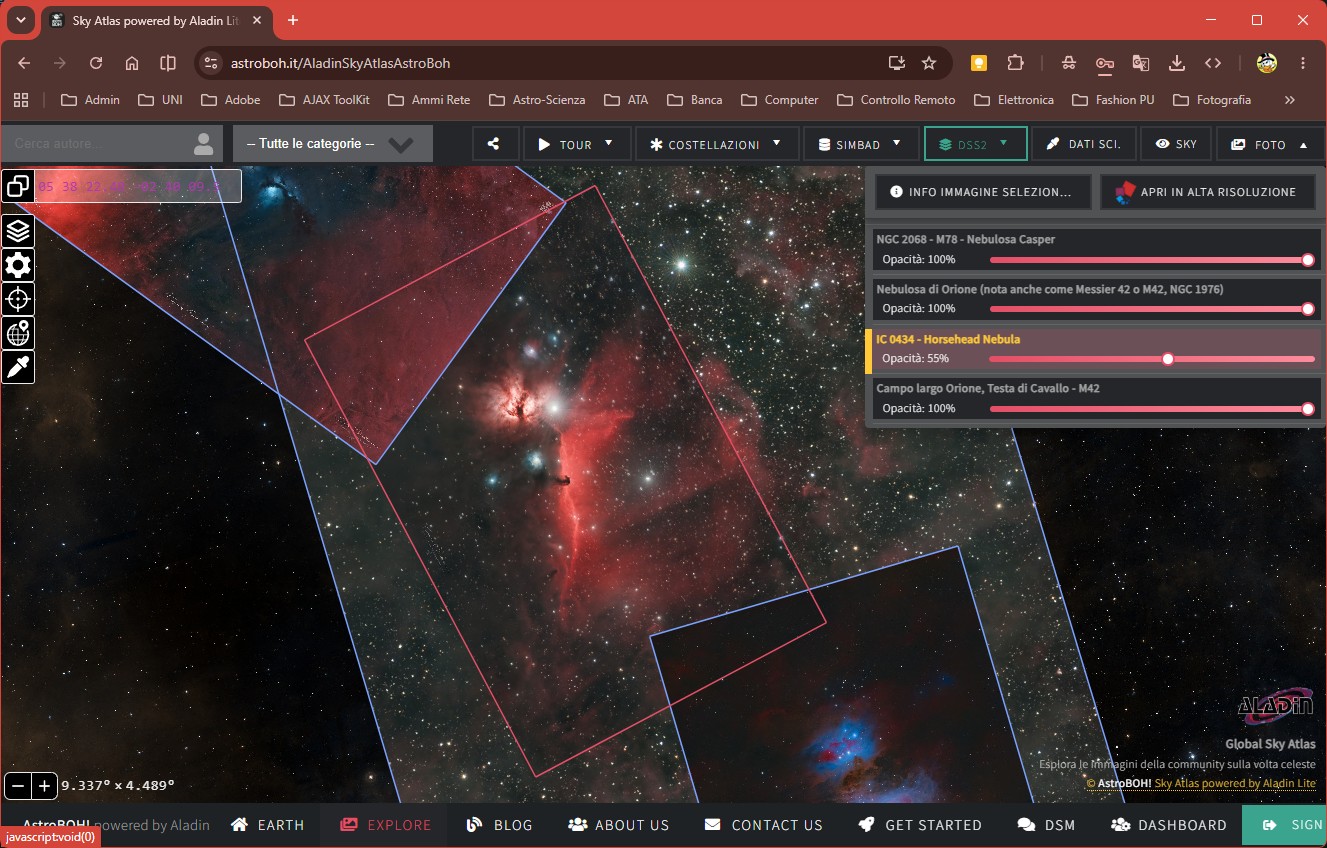This screenshot has height=848, width=1327.
Task: Expand the COSTELLAZIONI dropdown
Action: (x=717, y=144)
